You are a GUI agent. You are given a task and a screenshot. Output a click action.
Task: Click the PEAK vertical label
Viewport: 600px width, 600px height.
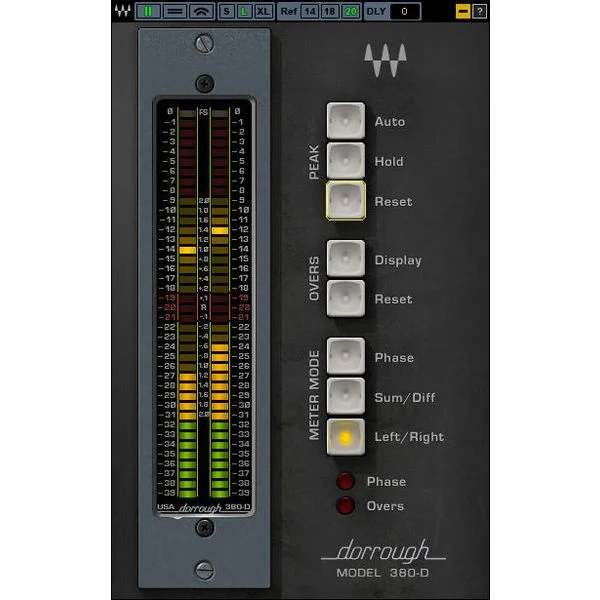pos(314,162)
